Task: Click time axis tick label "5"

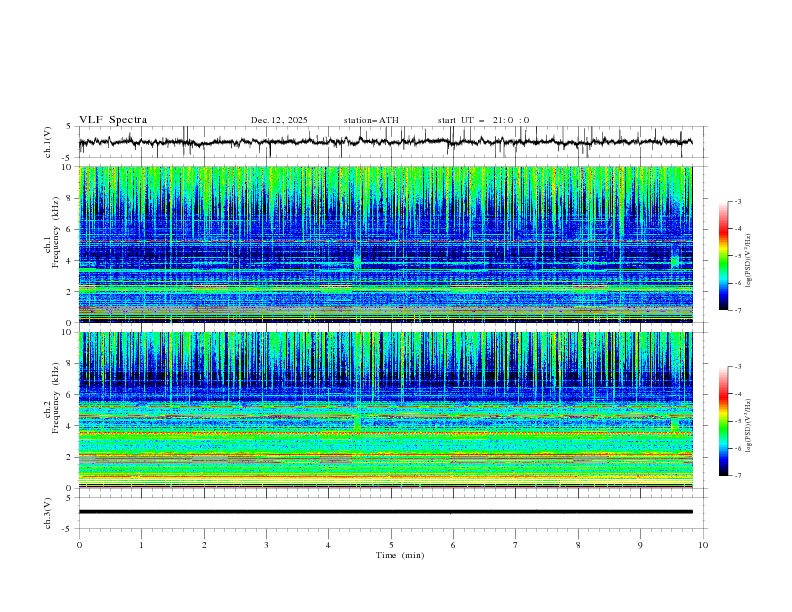Action: click(391, 545)
